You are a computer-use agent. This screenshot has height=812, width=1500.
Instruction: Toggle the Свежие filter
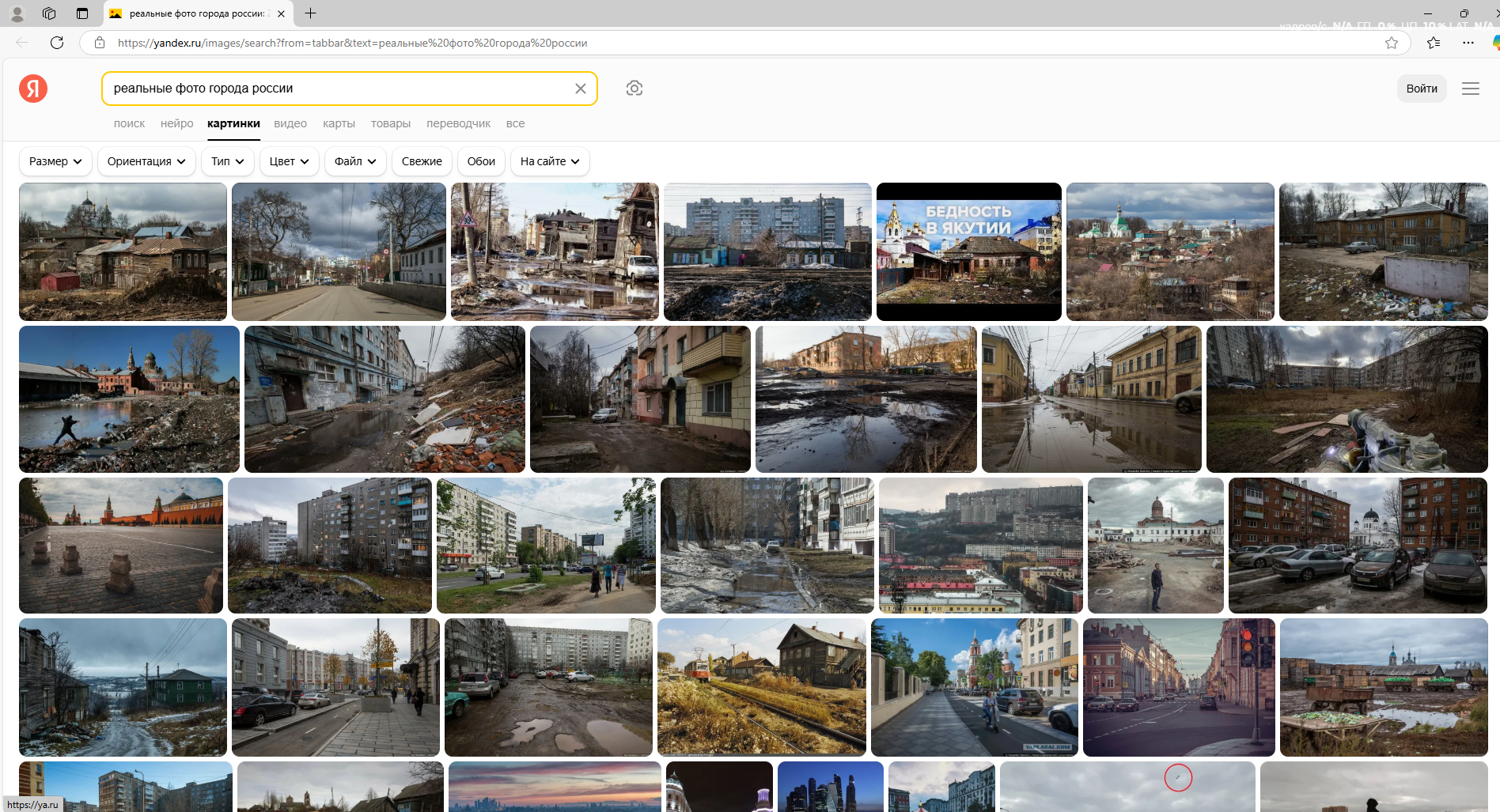422,161
